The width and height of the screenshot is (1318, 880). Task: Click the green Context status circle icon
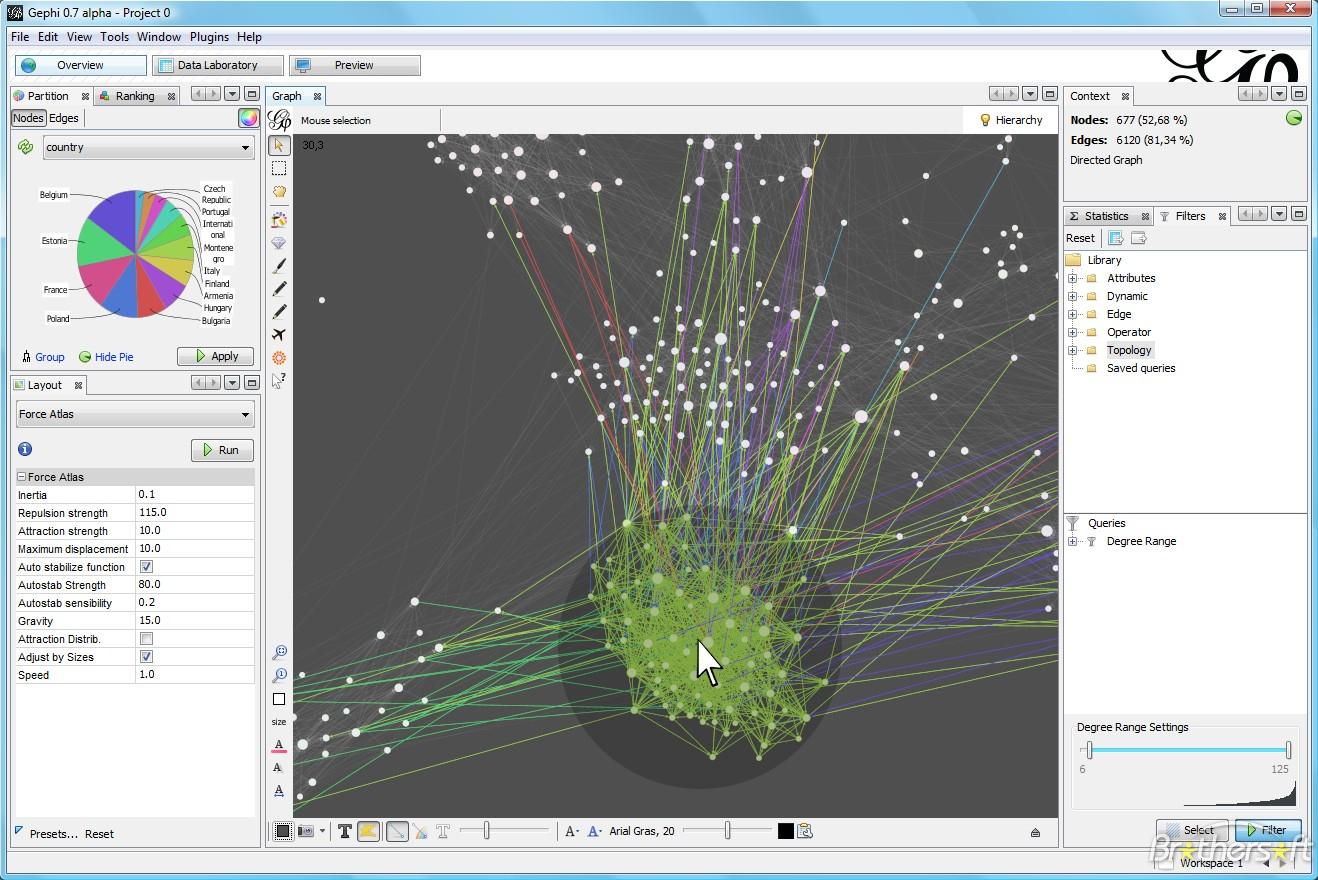pos(1294,118)
